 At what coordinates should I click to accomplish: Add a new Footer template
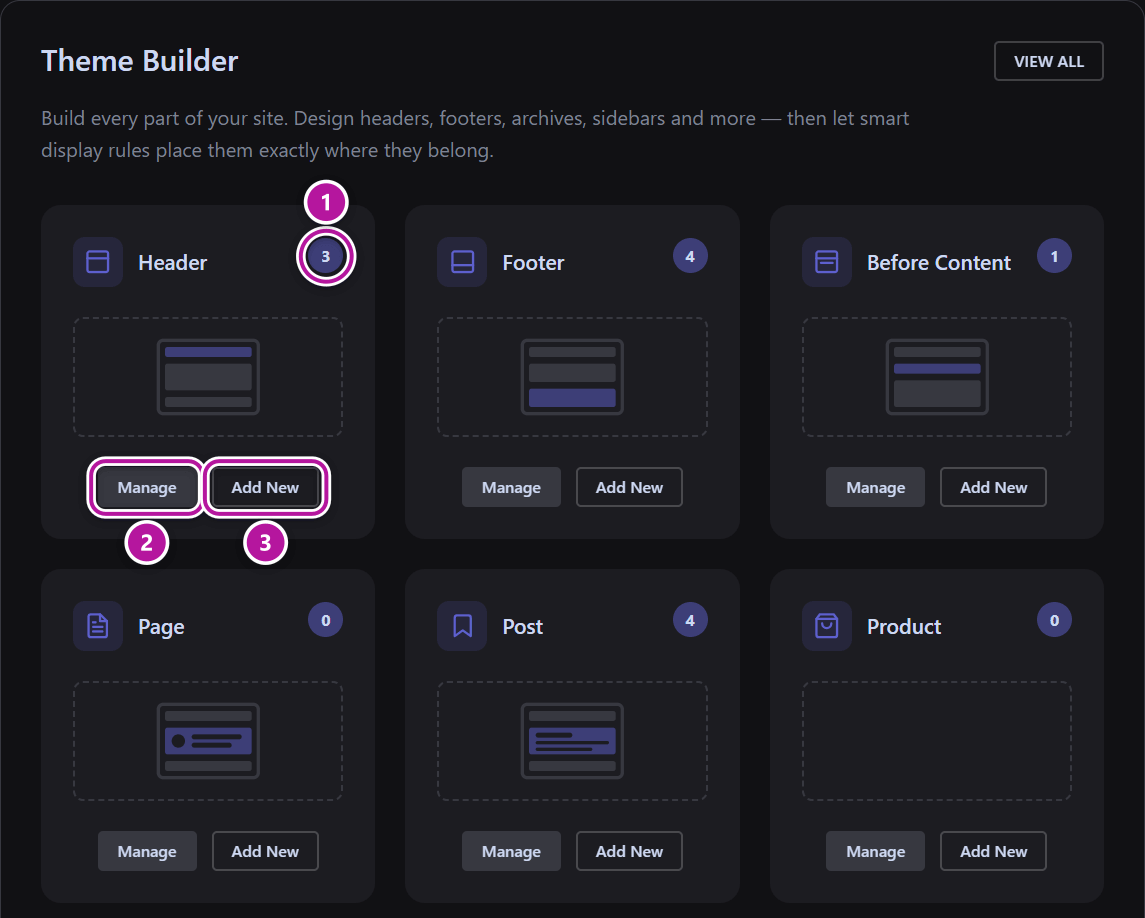[629, 487]
